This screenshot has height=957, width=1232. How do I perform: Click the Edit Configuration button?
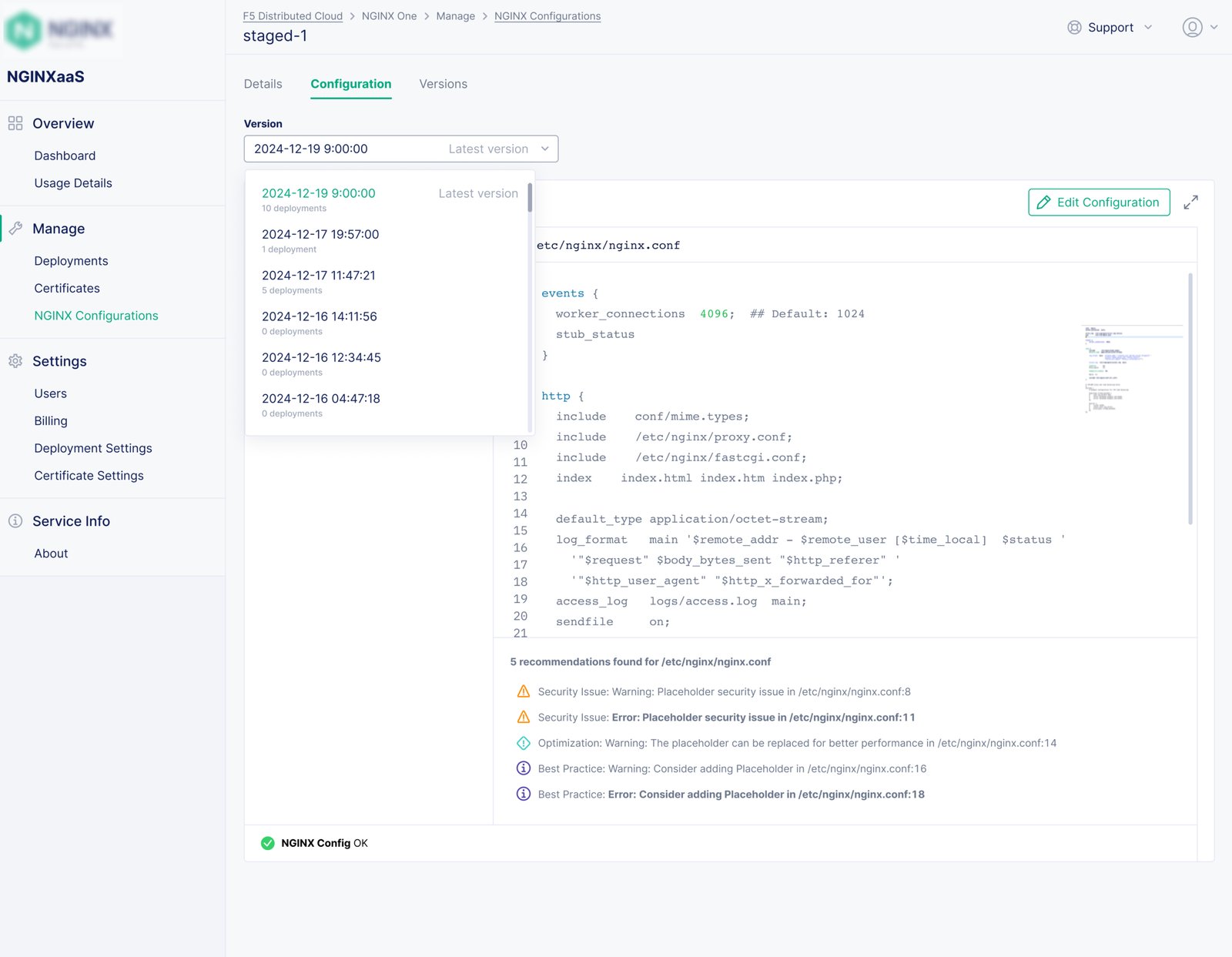pyautogui.click(x=1099, y=202)
